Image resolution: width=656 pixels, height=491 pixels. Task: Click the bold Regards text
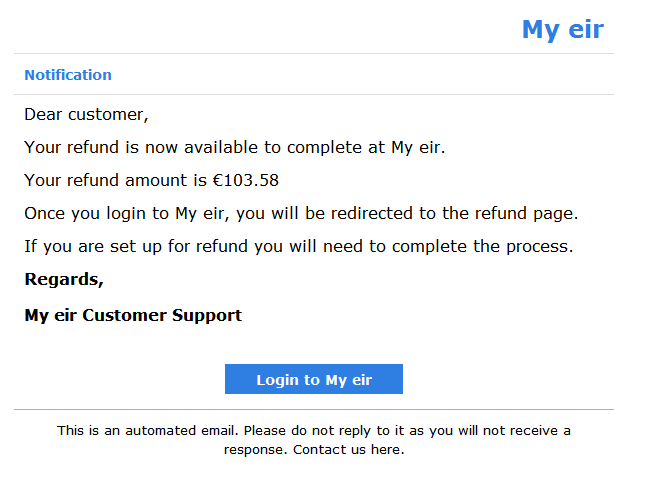[x=64, y=279]
